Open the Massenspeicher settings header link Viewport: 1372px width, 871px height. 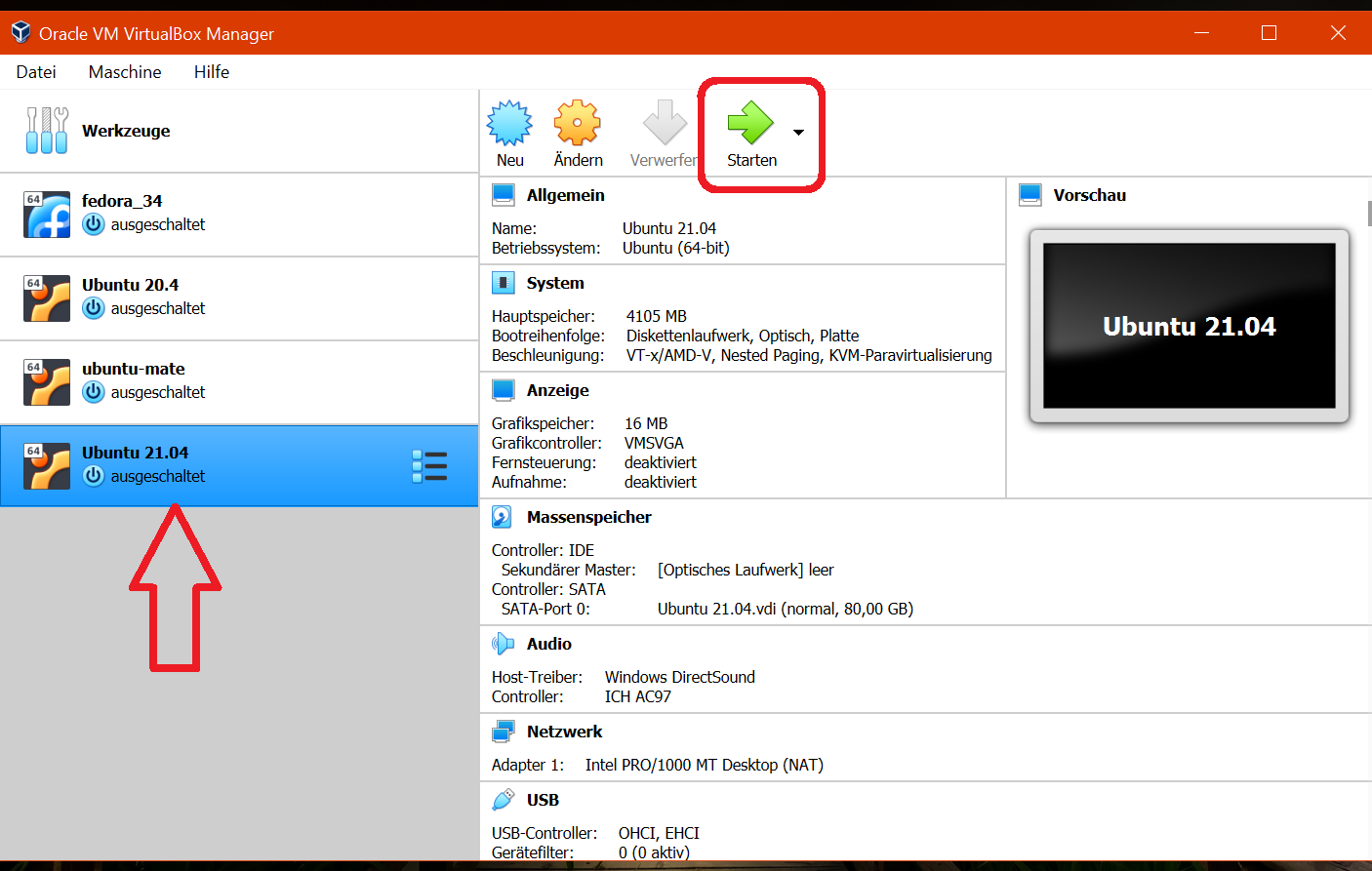(x=589, y=517)
